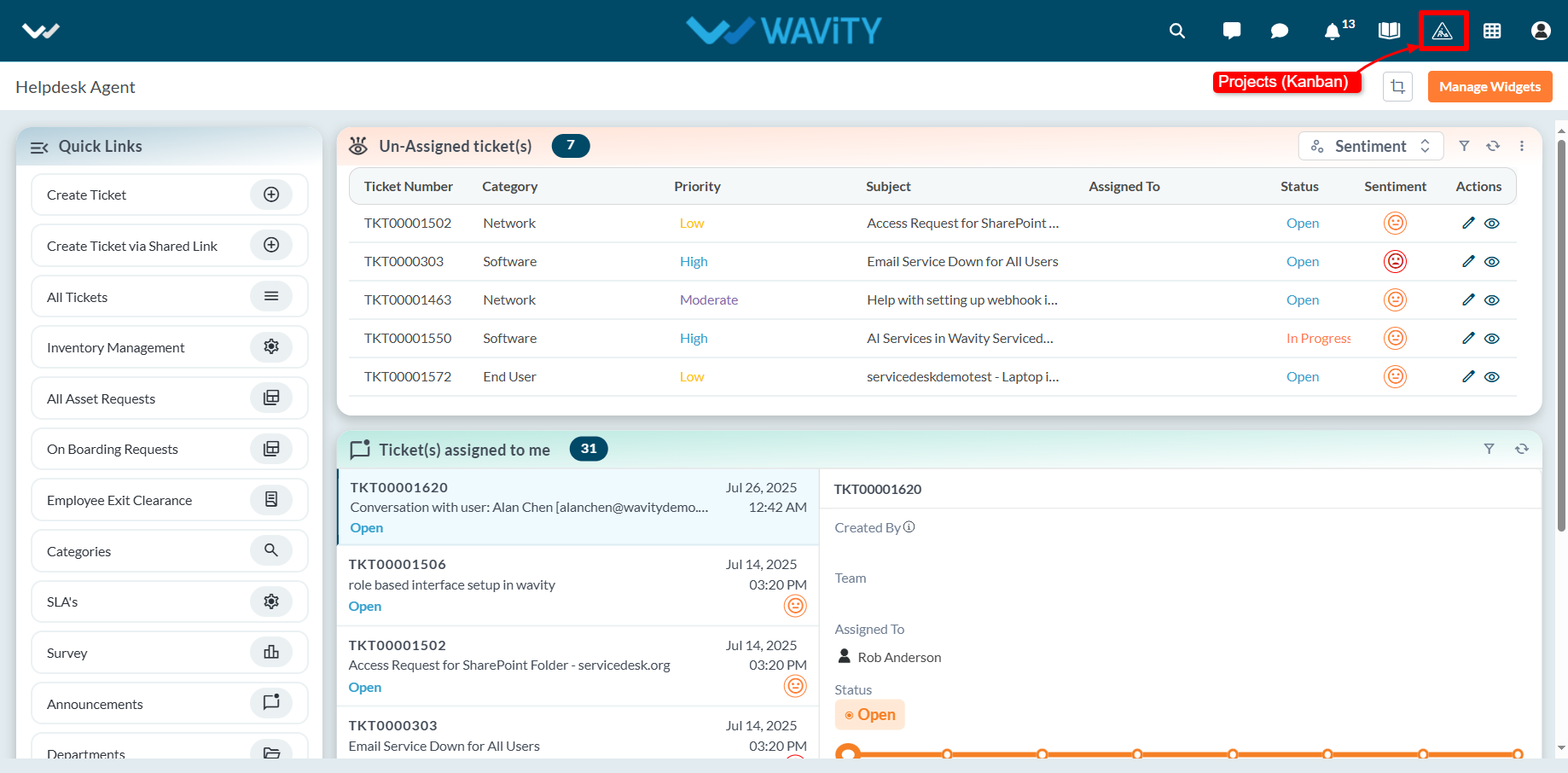Viewport: 1568px width, 773px height.
Task: Open the round chat bubble icon
Action: click(1279, 31)
